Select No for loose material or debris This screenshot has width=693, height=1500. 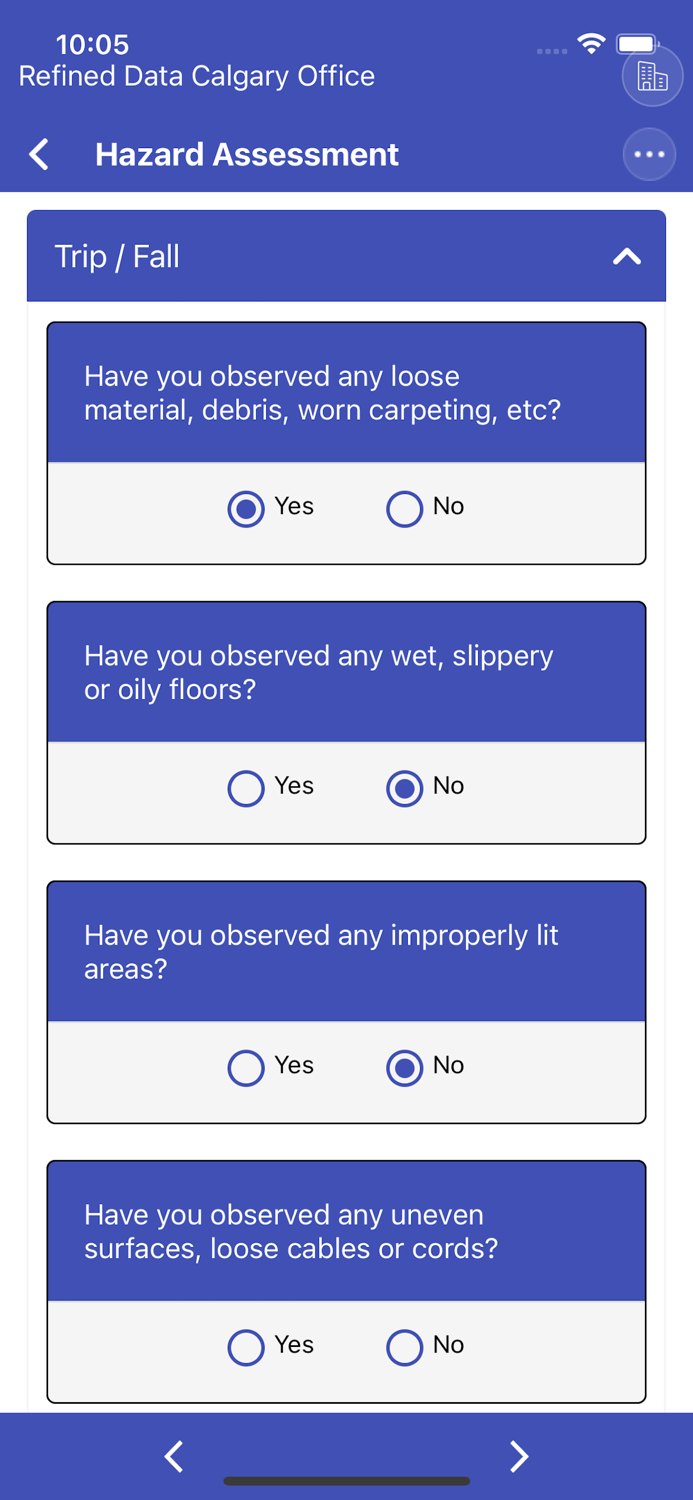[x=405, y=508]
